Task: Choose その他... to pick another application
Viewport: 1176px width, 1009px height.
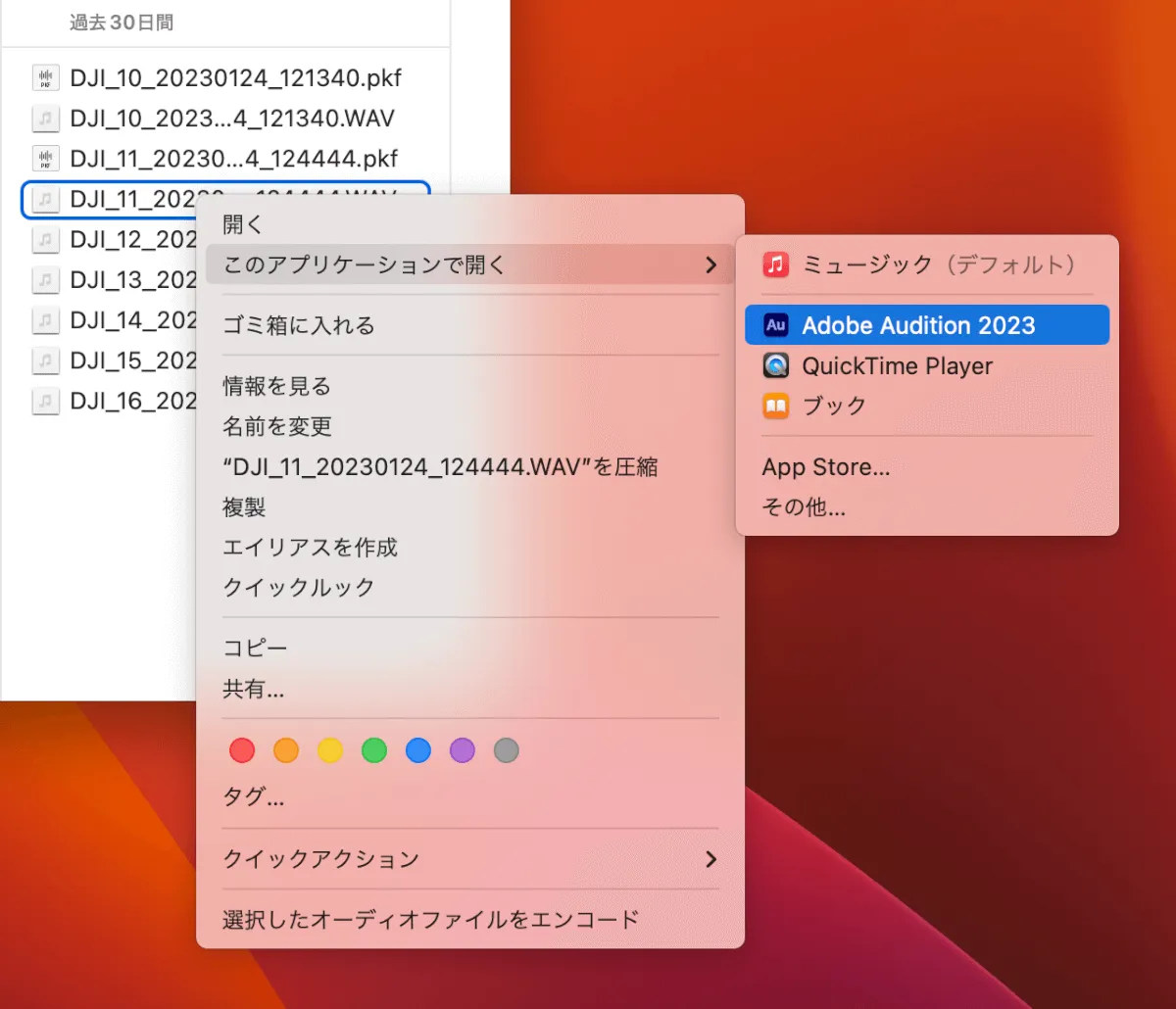Action: coord(804,507)
